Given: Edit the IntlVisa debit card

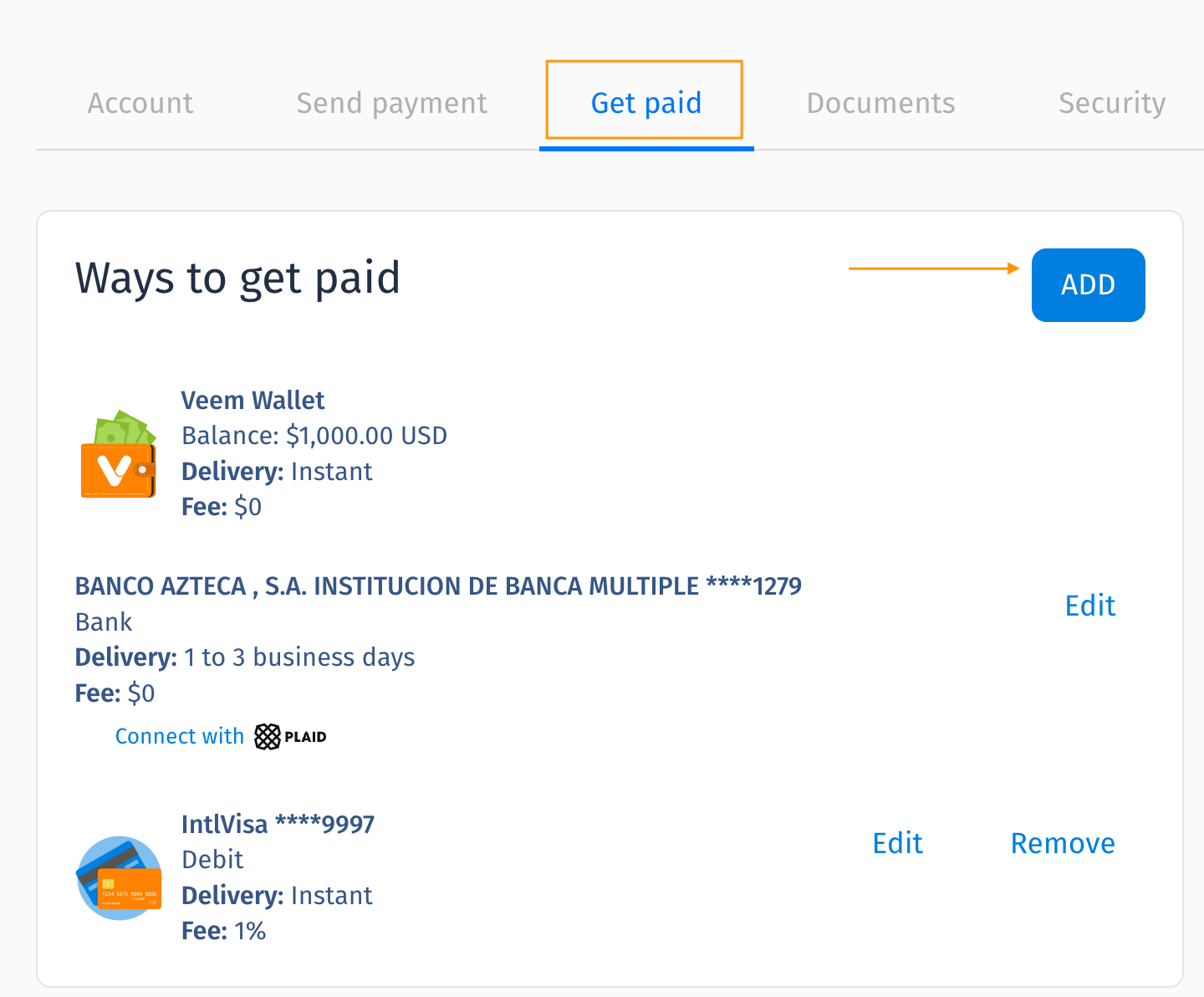Looking at the screenshot, I should point(897,843).
